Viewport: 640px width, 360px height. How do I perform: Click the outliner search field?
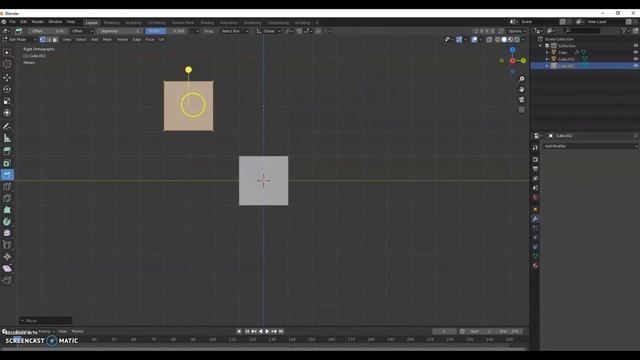pos(582,31)
